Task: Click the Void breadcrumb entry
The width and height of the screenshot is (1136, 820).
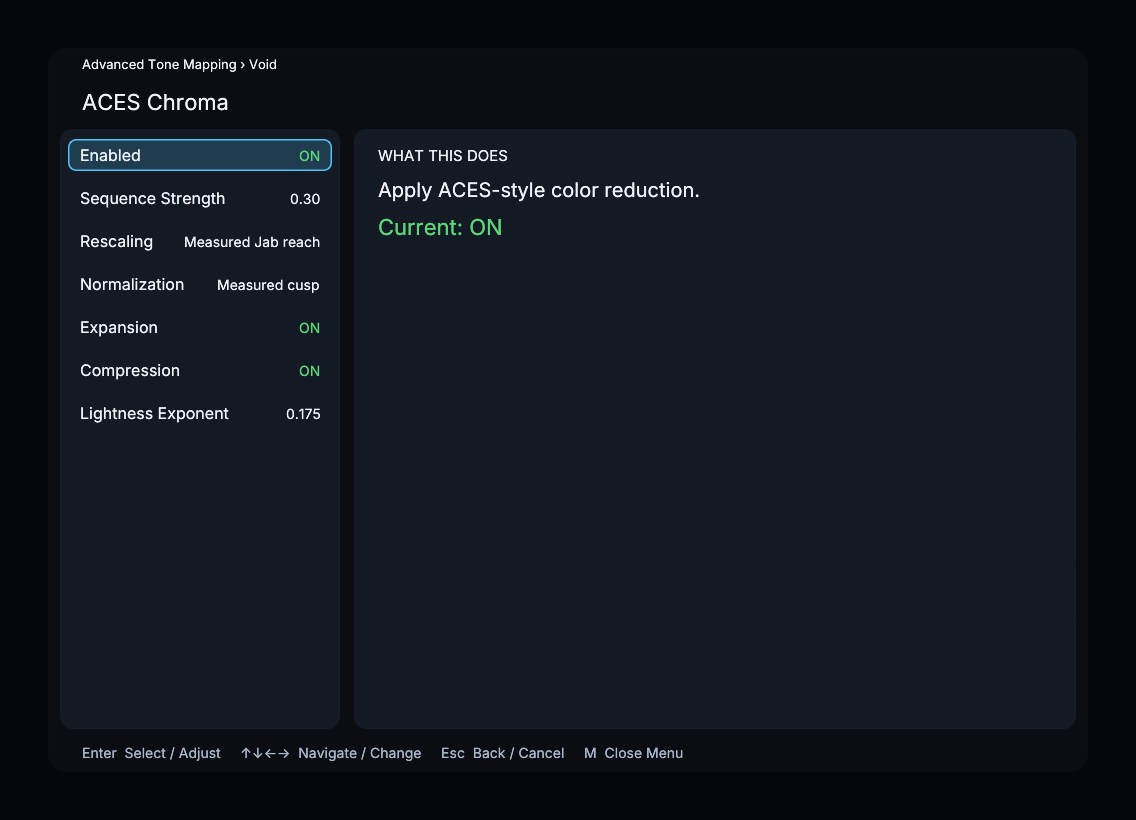Action: (x=263, y=64)
